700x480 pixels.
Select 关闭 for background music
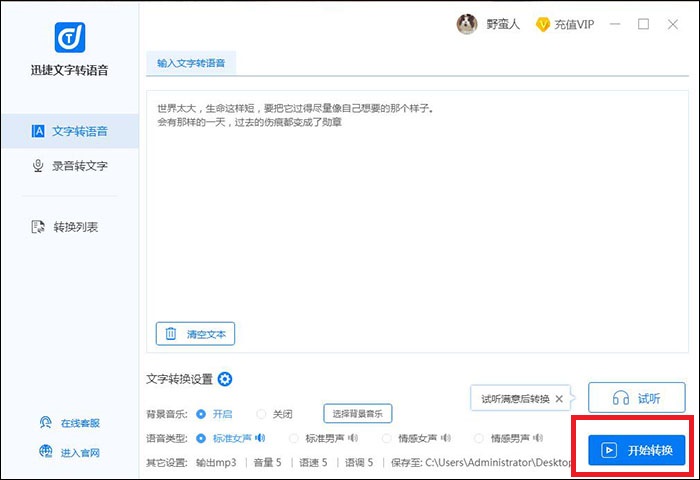tap(262, 413)
